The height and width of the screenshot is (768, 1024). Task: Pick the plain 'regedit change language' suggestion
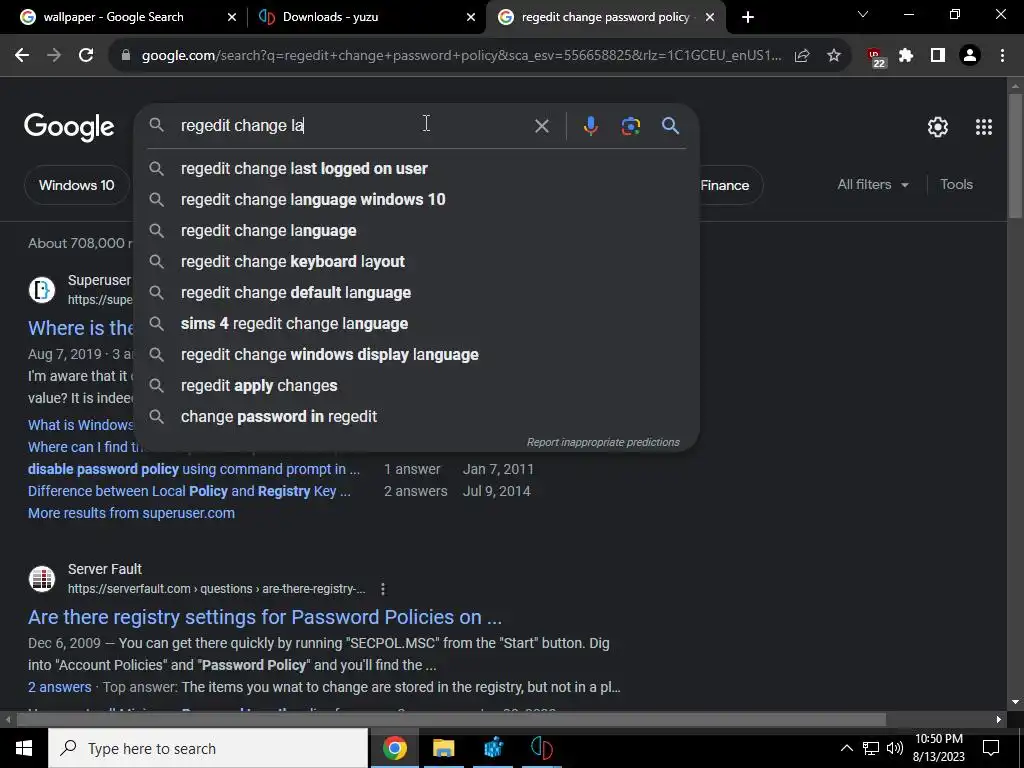[417, 231]
